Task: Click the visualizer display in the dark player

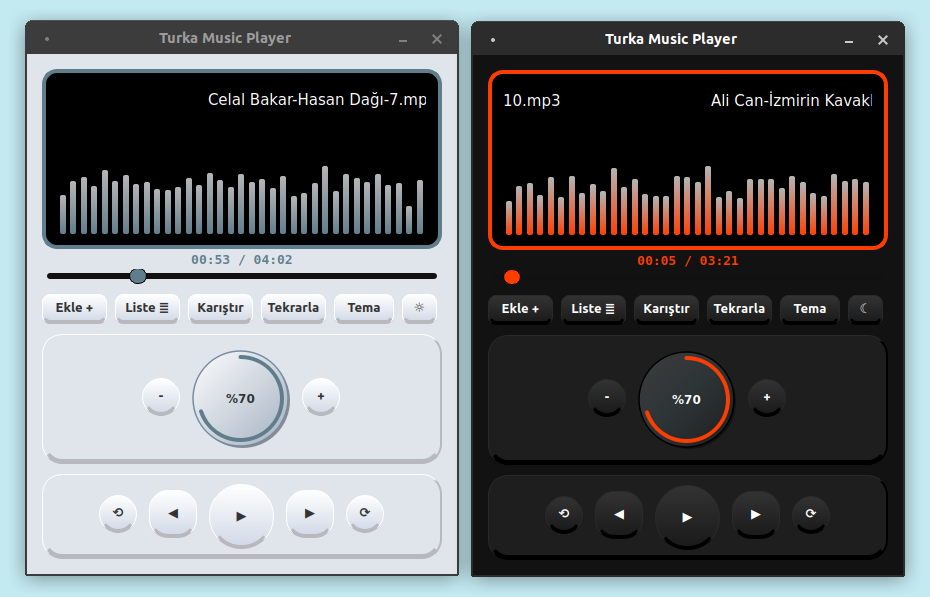Action: (x=687, y=160)
